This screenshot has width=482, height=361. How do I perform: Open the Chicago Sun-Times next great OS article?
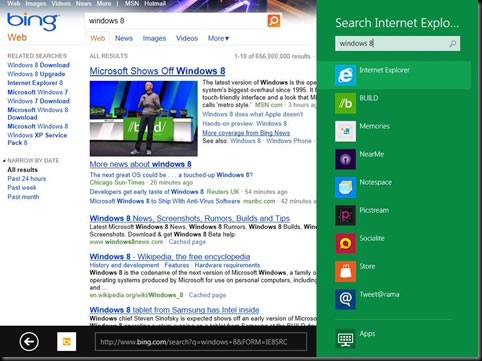click(x=171, y=175)
